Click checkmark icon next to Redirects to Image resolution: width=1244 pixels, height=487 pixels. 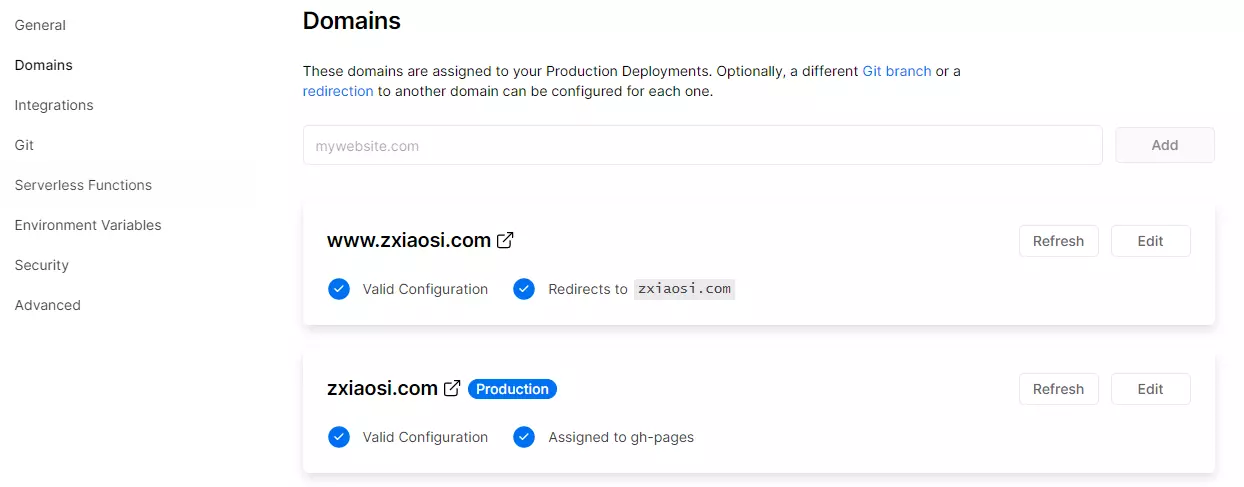(x=524, y=289)
